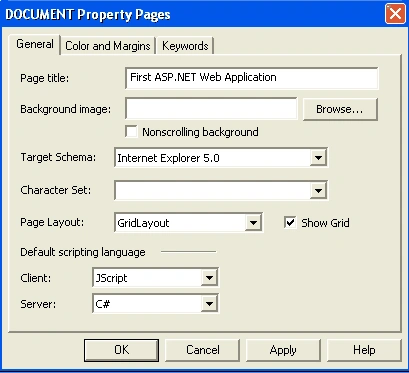Screen dimensions: 409x373
Task: Enable the Nonscrolling background checkbox
Action: coord(131,132)
